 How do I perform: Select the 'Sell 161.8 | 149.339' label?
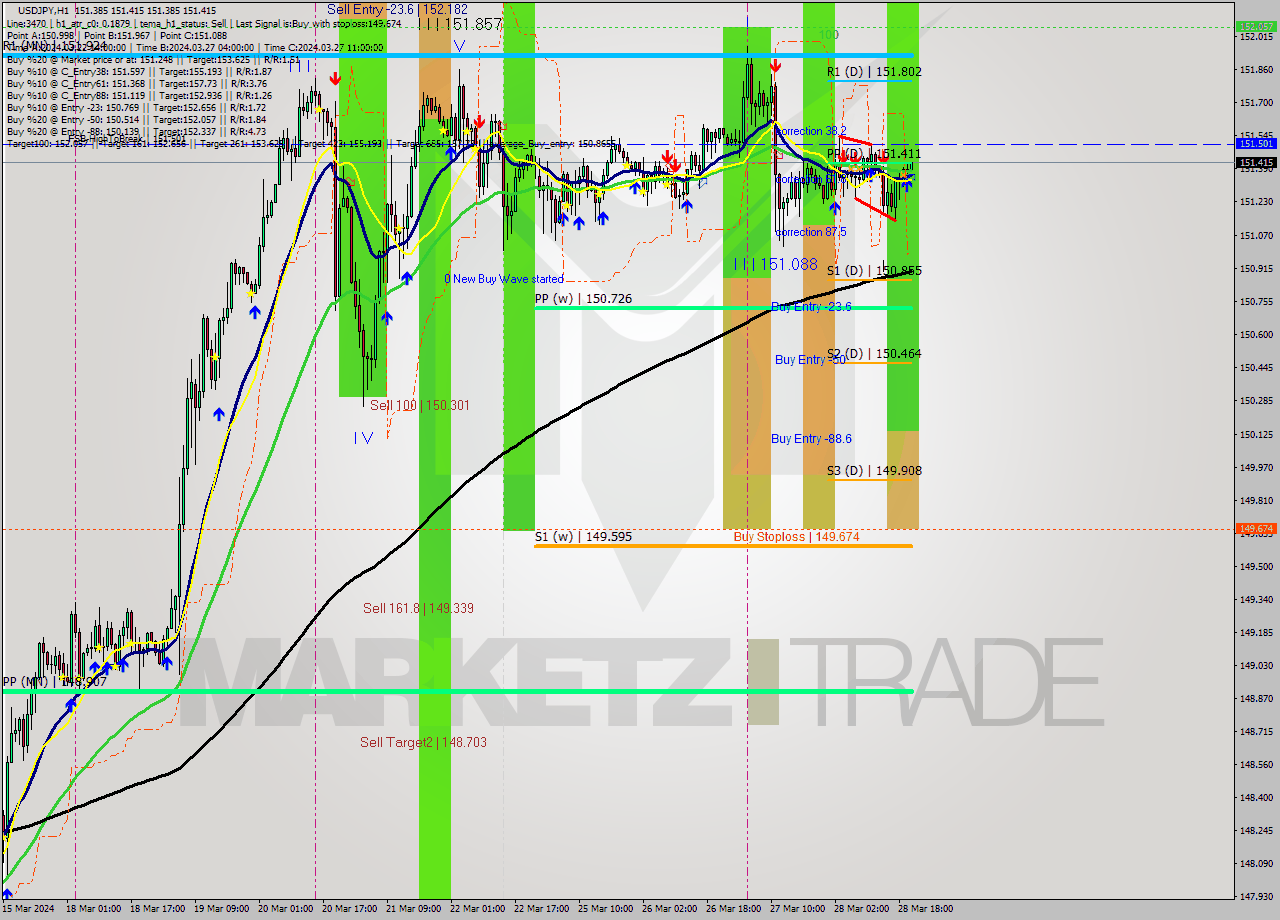tap(418, 608)
